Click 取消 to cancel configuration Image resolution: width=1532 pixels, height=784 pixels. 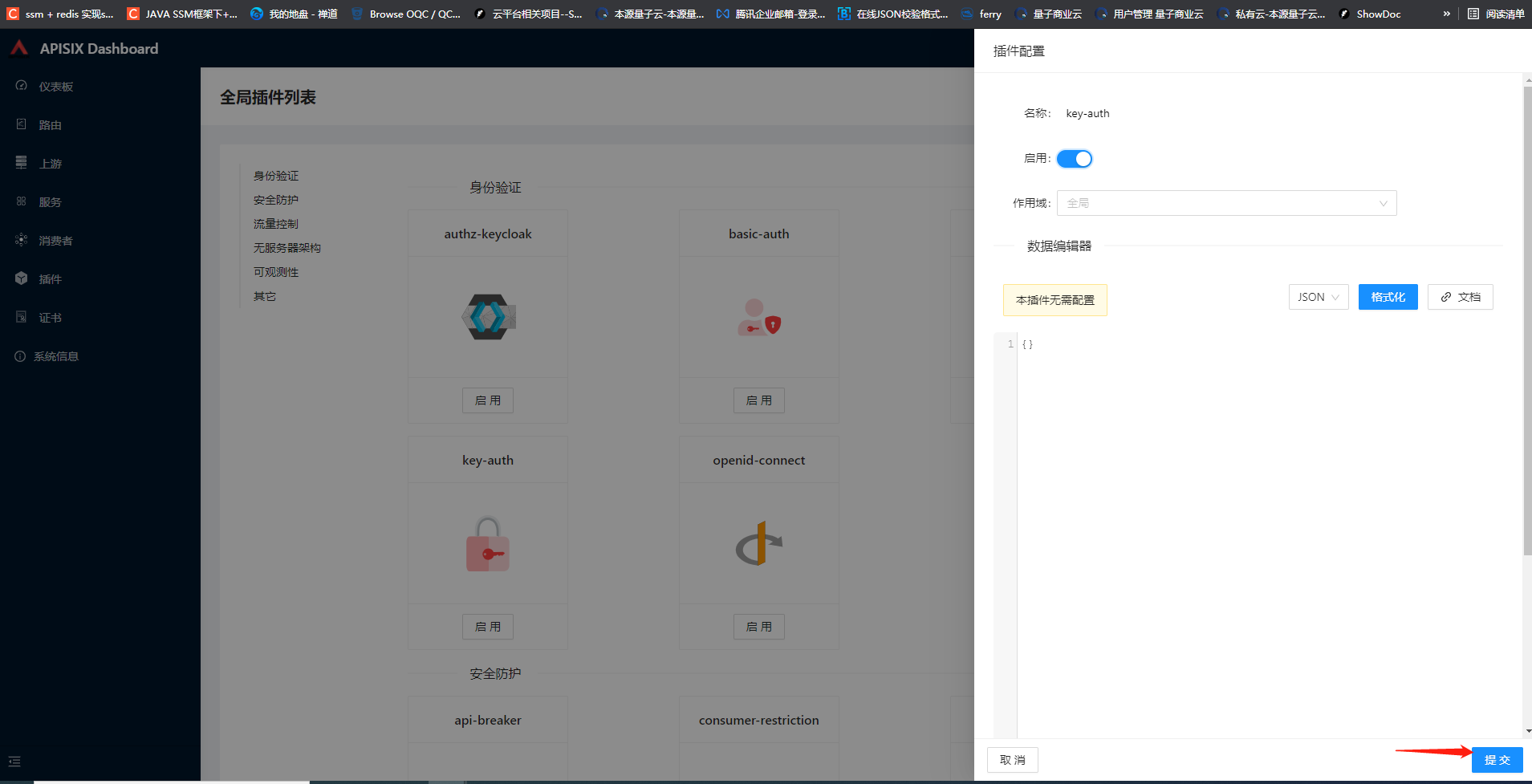1013,760
